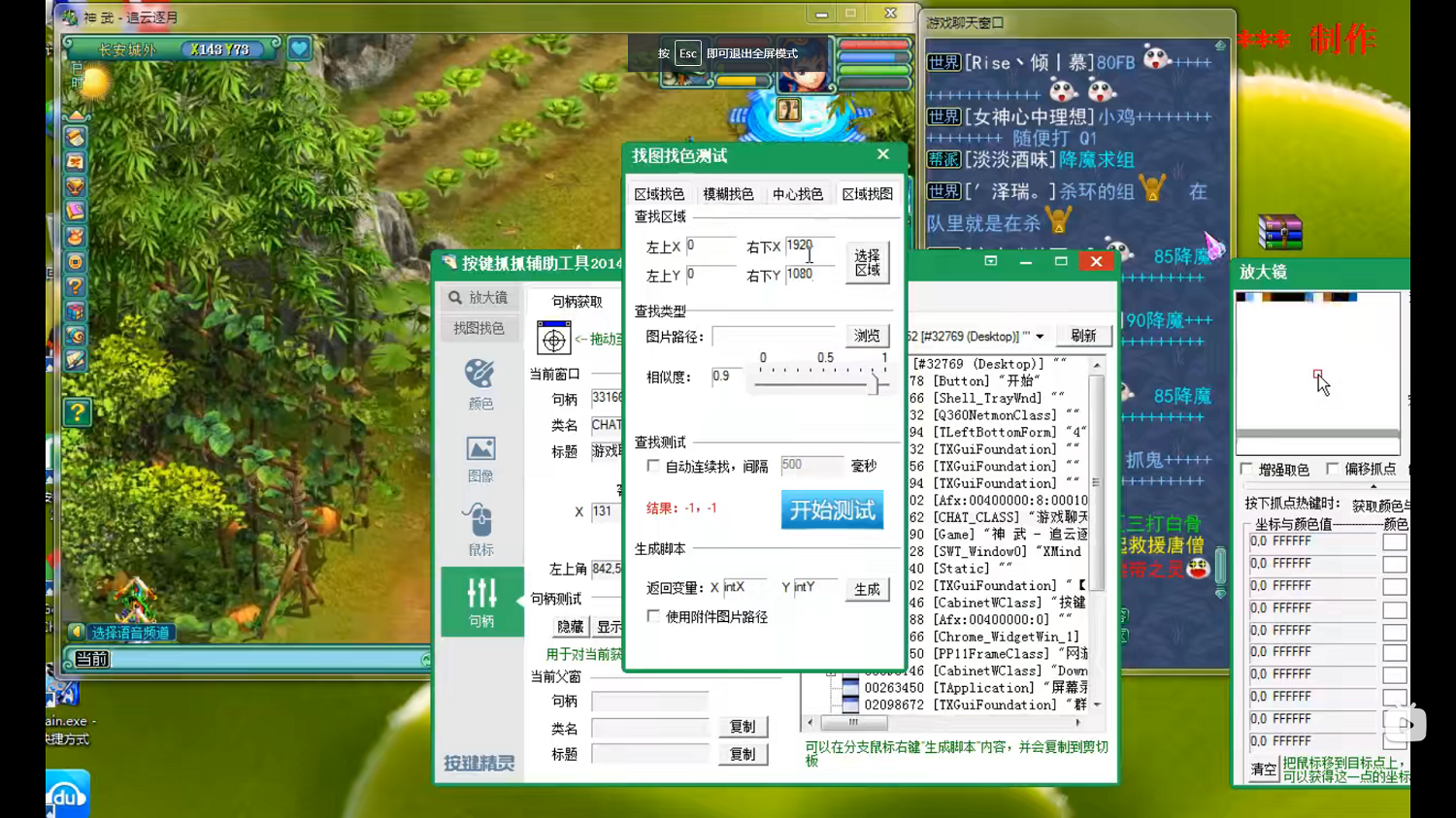Image resolution: width=1456 pixels, height=818 pixels.
Task: Open the 找图找色 tab in sidebar
Action: point(479,328)
